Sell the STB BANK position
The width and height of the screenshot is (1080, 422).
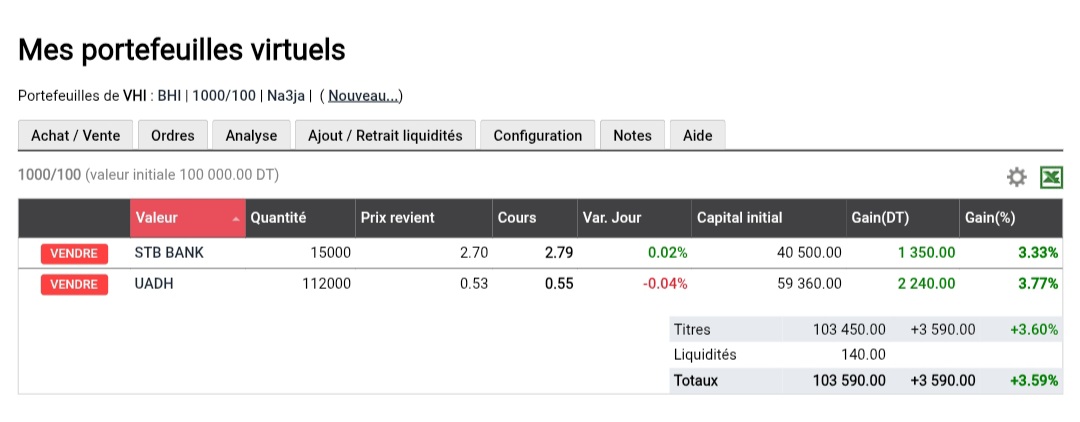click(x=74, y=253)
